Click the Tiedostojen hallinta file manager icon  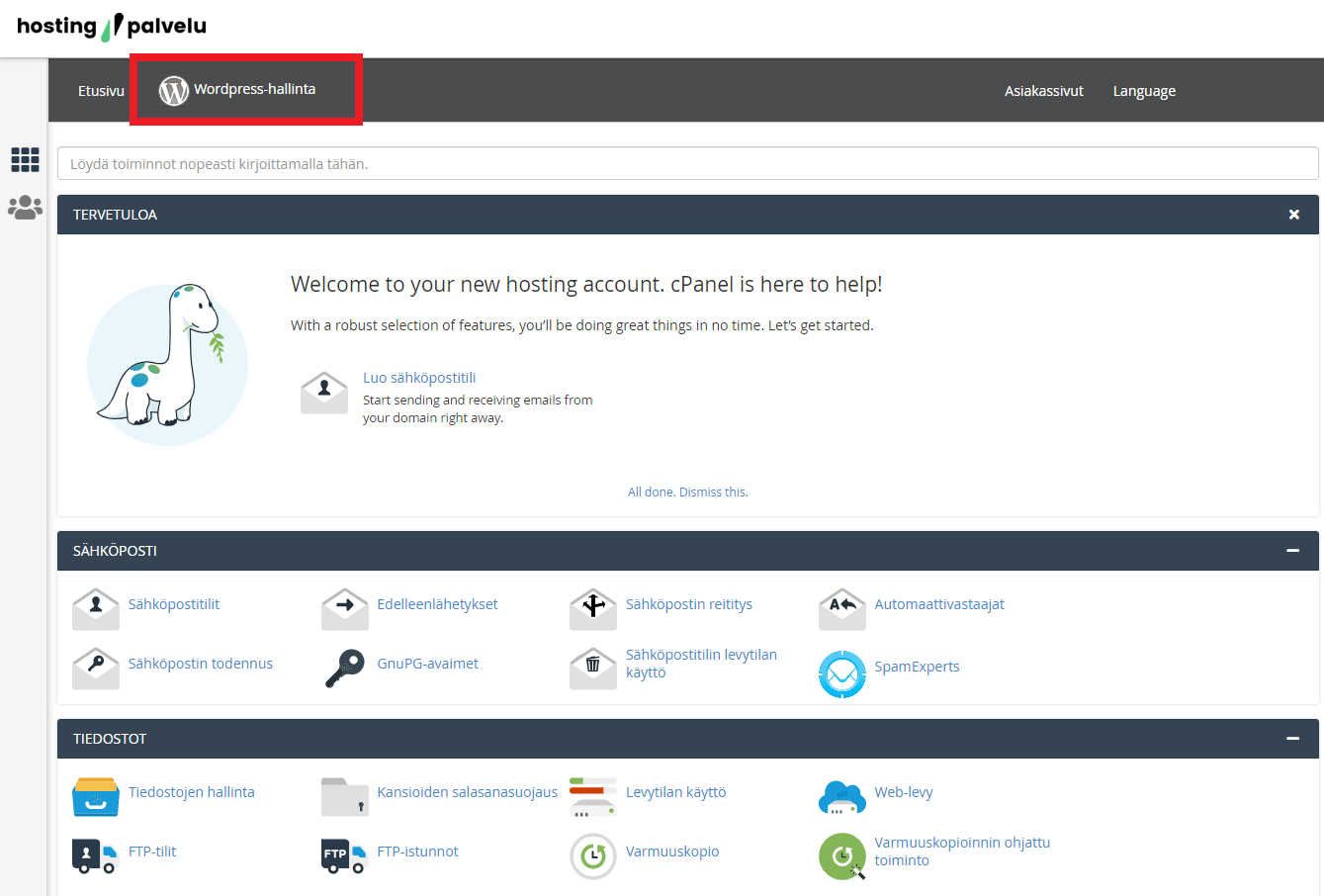click(96, 795)
